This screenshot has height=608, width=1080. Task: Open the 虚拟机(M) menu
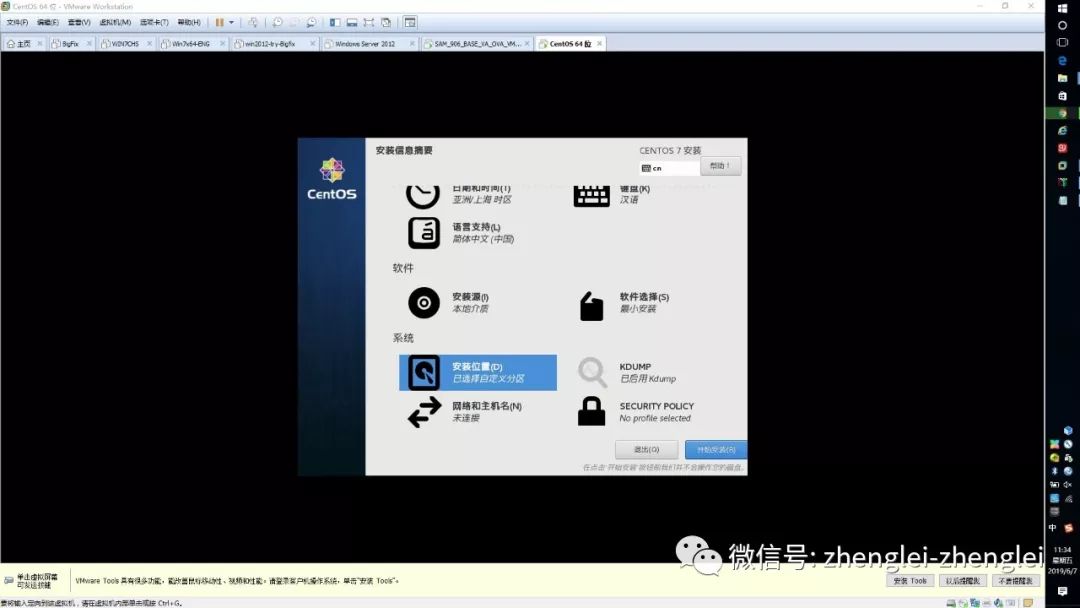pos(115,22)
